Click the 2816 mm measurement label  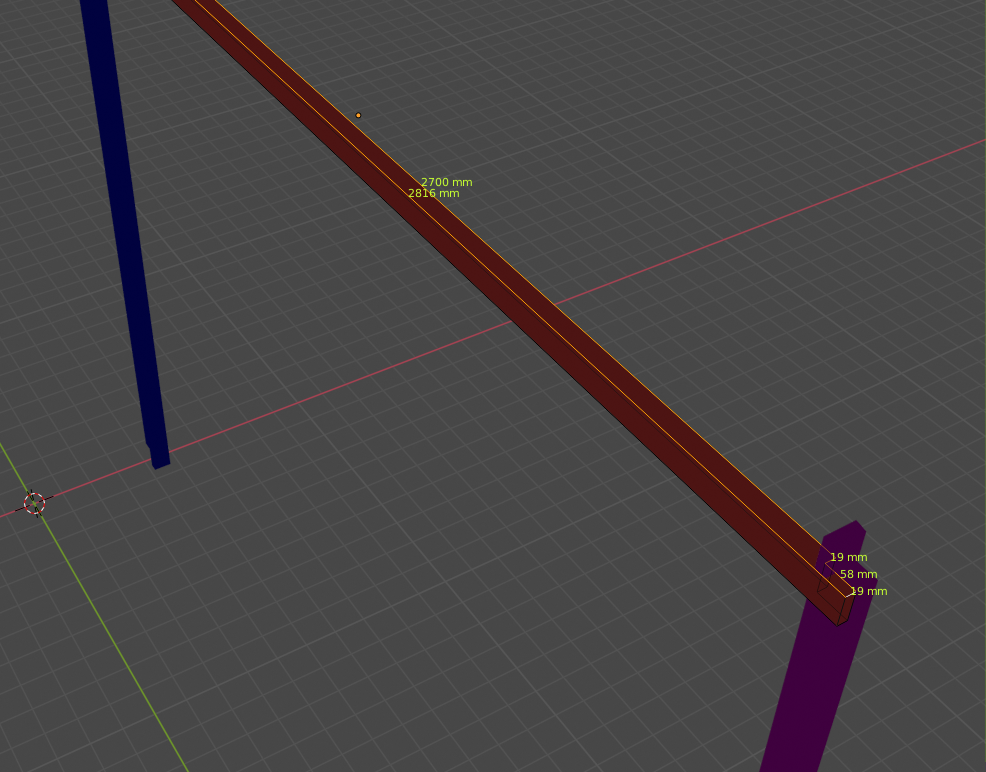(433, 194)
